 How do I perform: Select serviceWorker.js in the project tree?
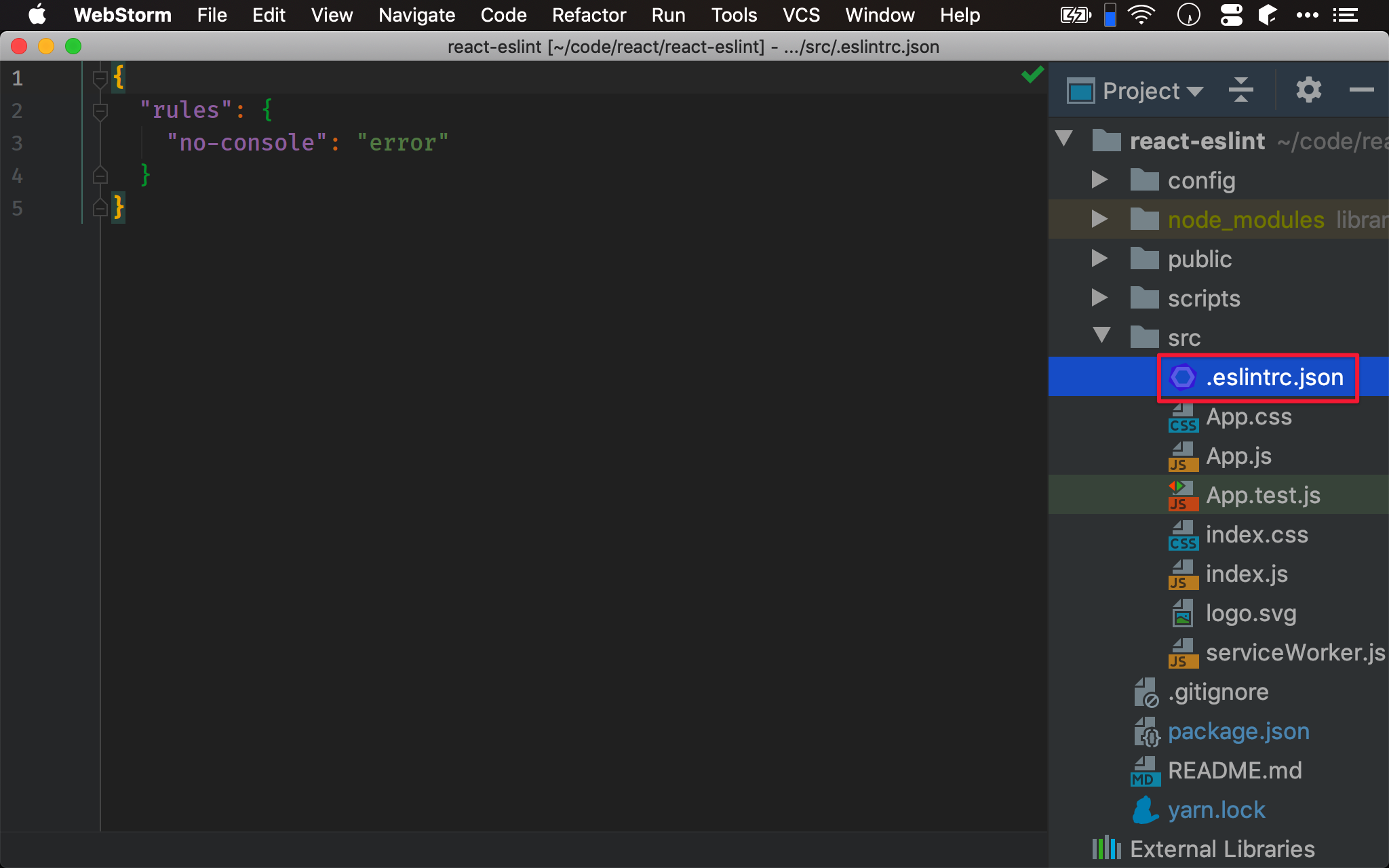pos(1218,652)
